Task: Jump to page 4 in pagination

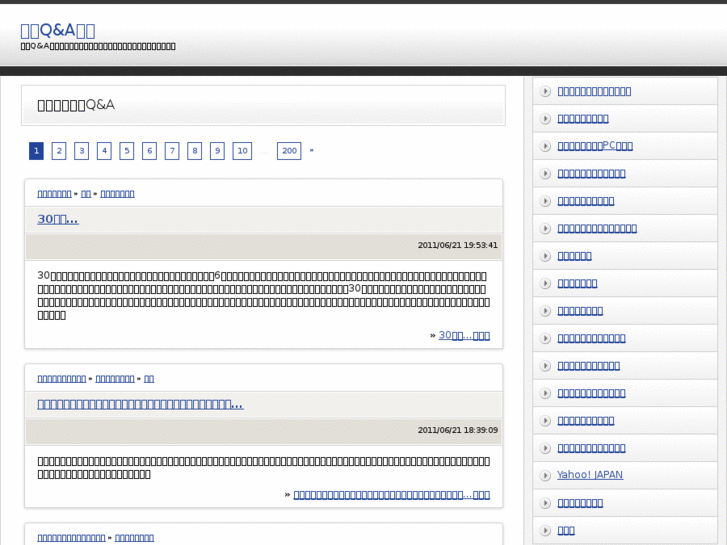Action: pos(104,151)
